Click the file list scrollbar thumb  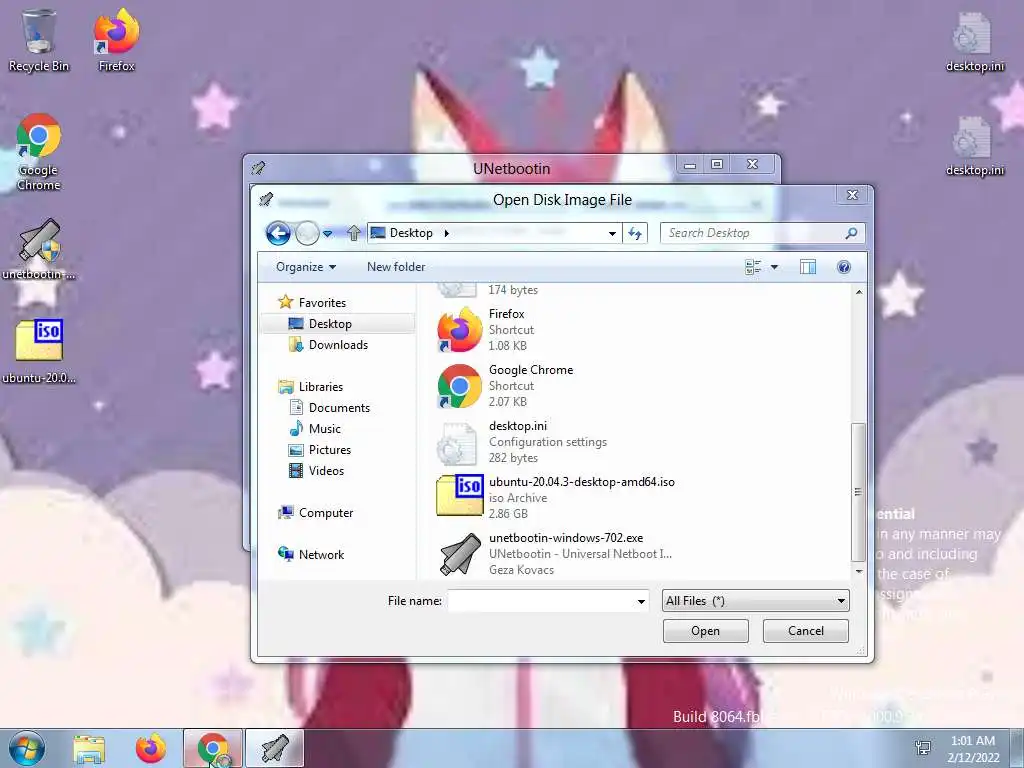point(858,492)
